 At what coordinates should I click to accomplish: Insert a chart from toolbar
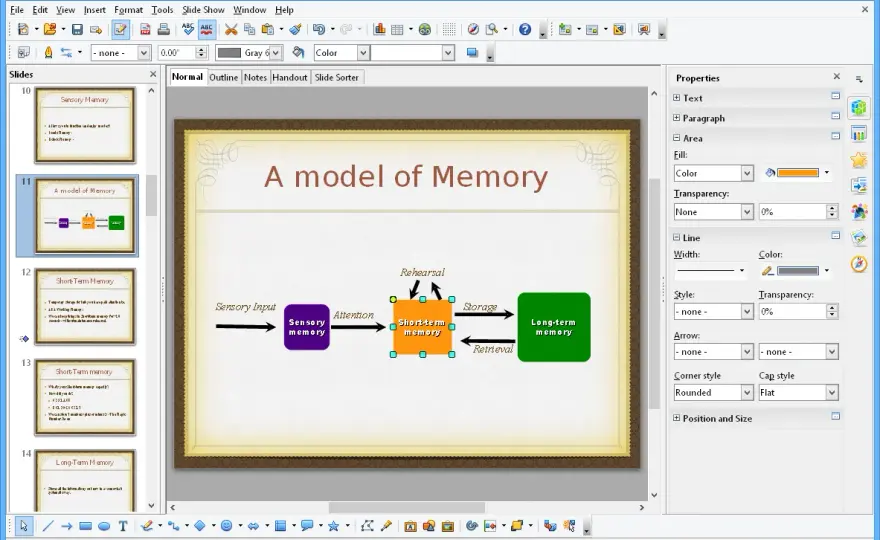[379, 29]
